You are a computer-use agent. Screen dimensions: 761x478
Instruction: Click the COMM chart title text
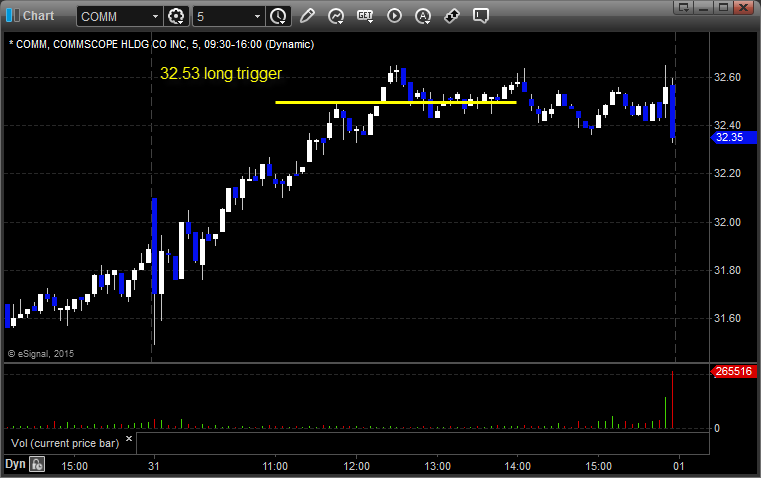(162, 44)
